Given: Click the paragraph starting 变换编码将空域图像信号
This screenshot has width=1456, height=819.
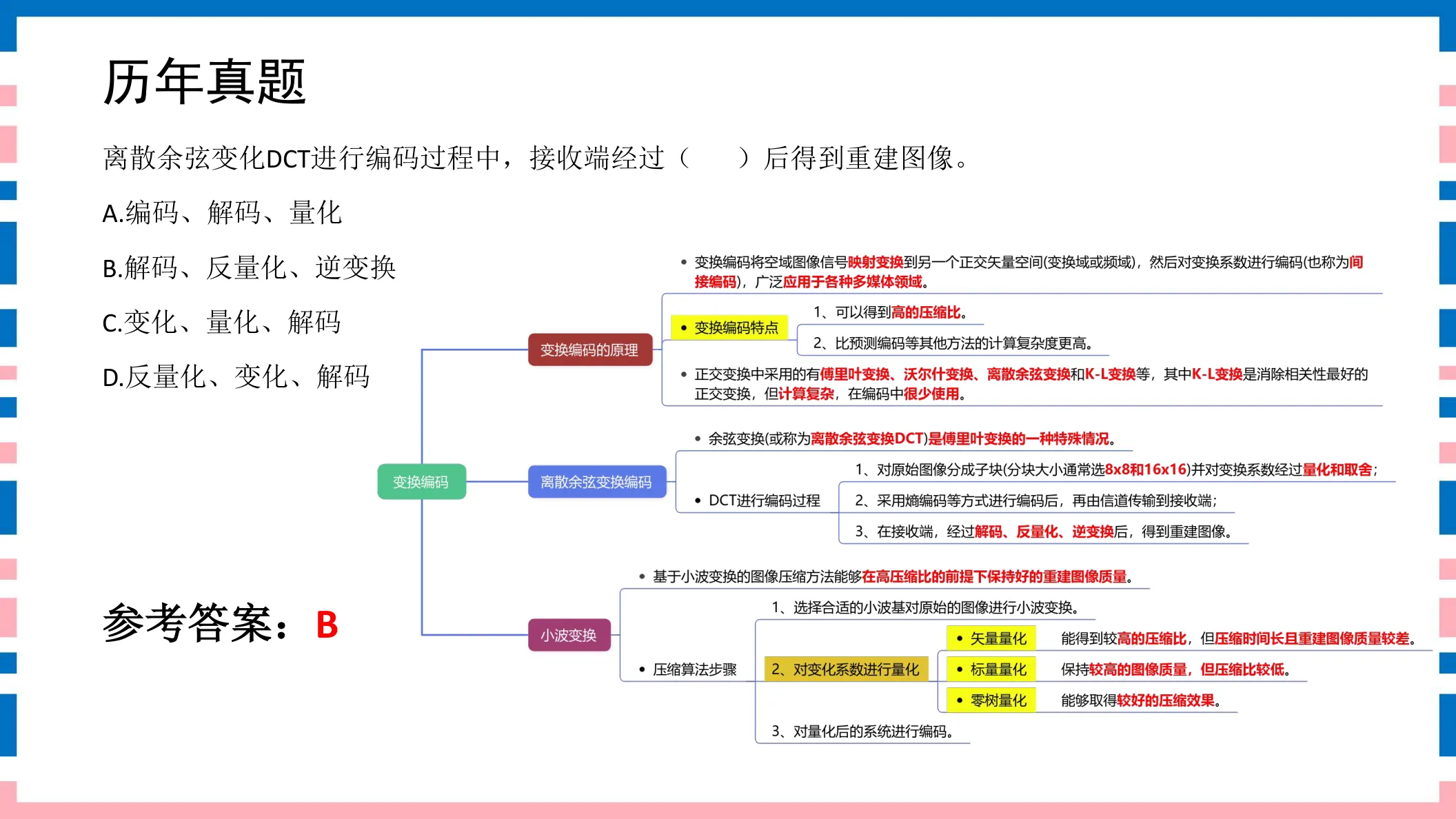Looking at the screenshot, I should 1029,272.
